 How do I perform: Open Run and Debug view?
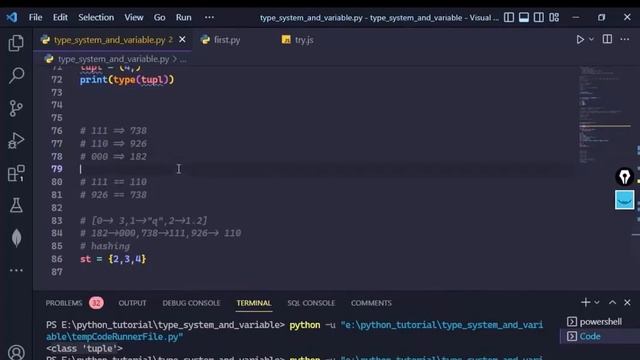(x=16, y=141)
